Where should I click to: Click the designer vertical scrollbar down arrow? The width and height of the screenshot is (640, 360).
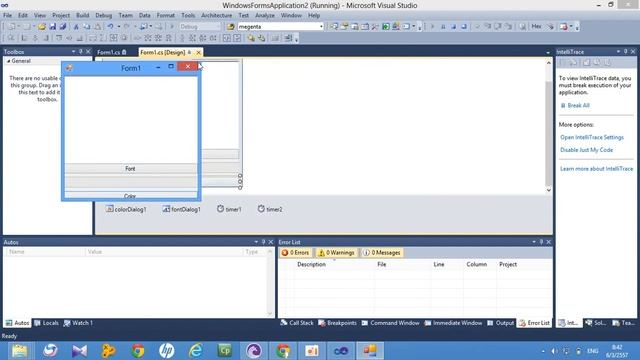click(x=549, y=190)
